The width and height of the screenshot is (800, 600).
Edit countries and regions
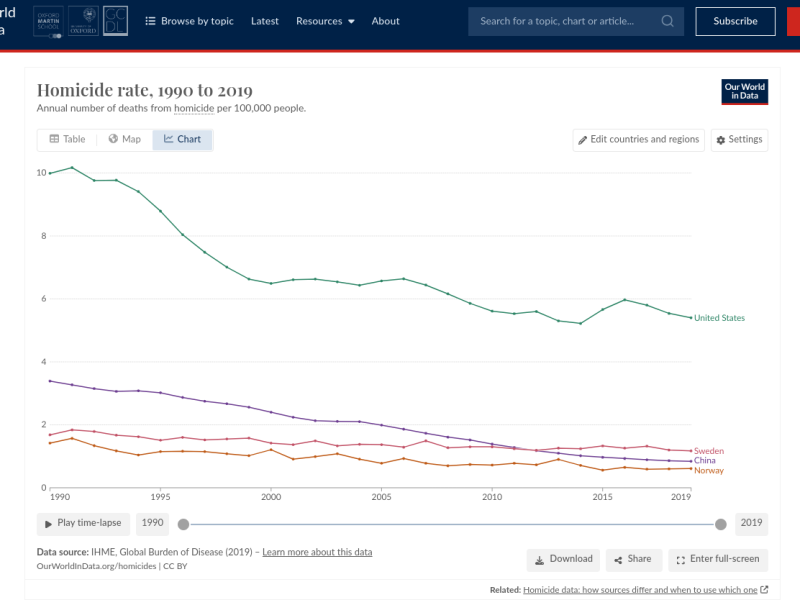coord(638,140)
